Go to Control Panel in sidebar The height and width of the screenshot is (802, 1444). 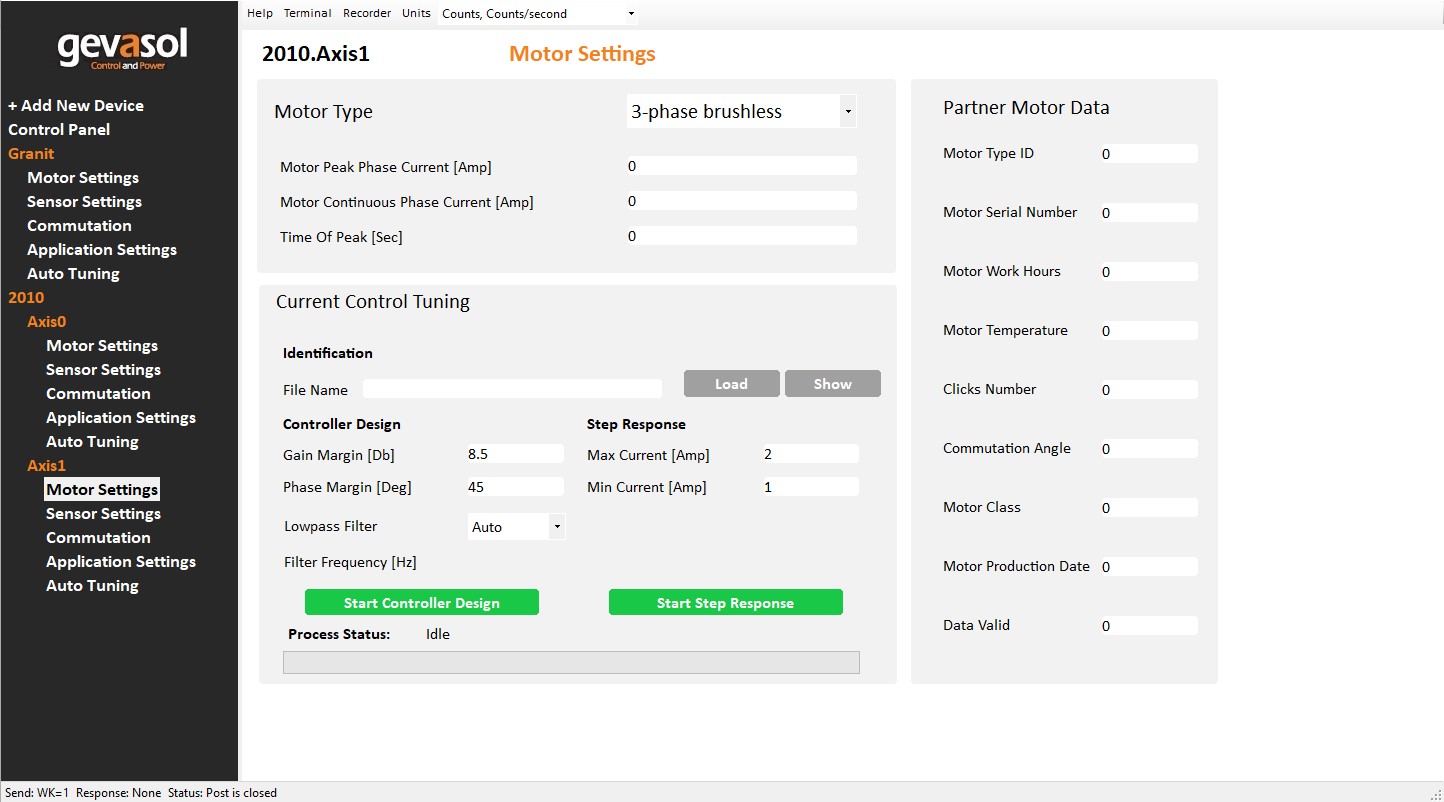pyautogui.click(x=59, y=129)
